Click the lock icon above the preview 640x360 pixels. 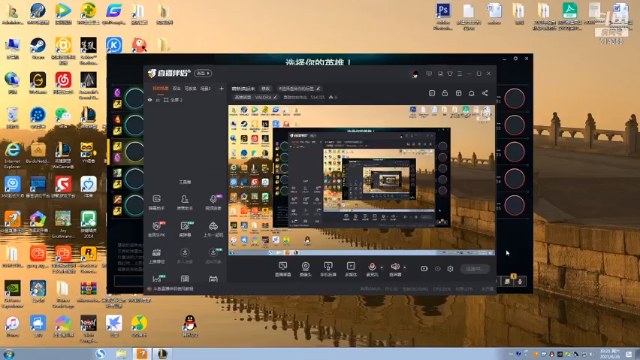pos(445,93)
